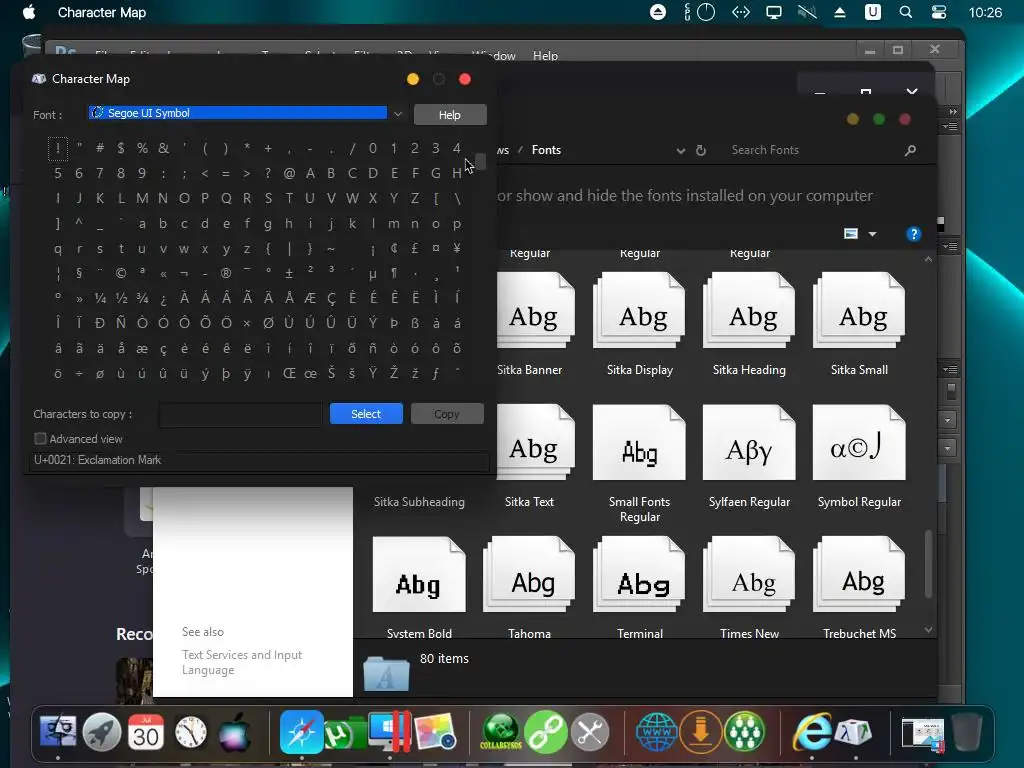Image resolution: width=1024 pixels, height=768 pixels.
Task: Open Internet Explorer from the dock
Action: (x=810, y=731)
